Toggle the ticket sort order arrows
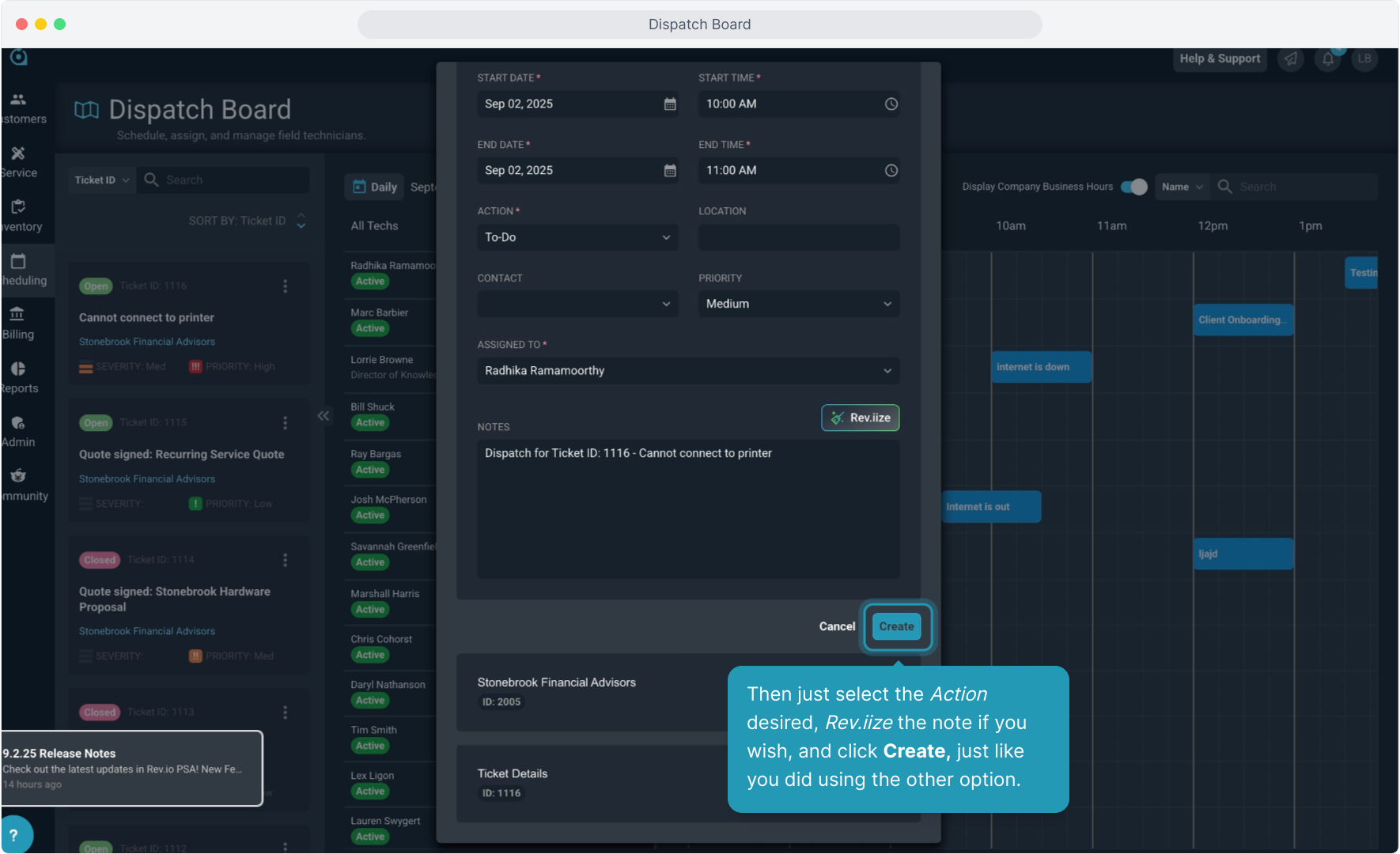 [x=301, y=221]
